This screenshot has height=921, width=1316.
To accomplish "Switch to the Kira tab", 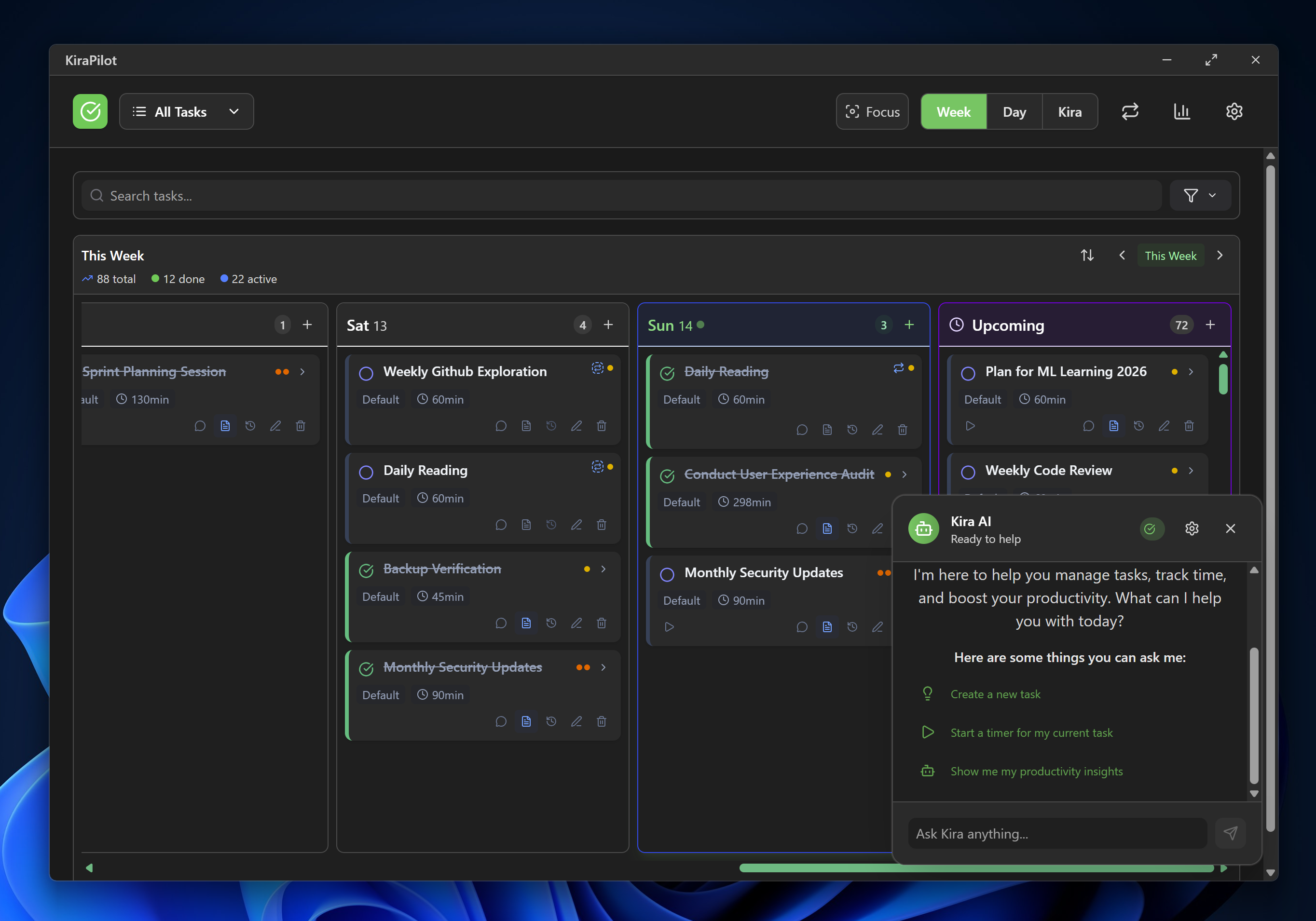I will [x=1069, y=112].
